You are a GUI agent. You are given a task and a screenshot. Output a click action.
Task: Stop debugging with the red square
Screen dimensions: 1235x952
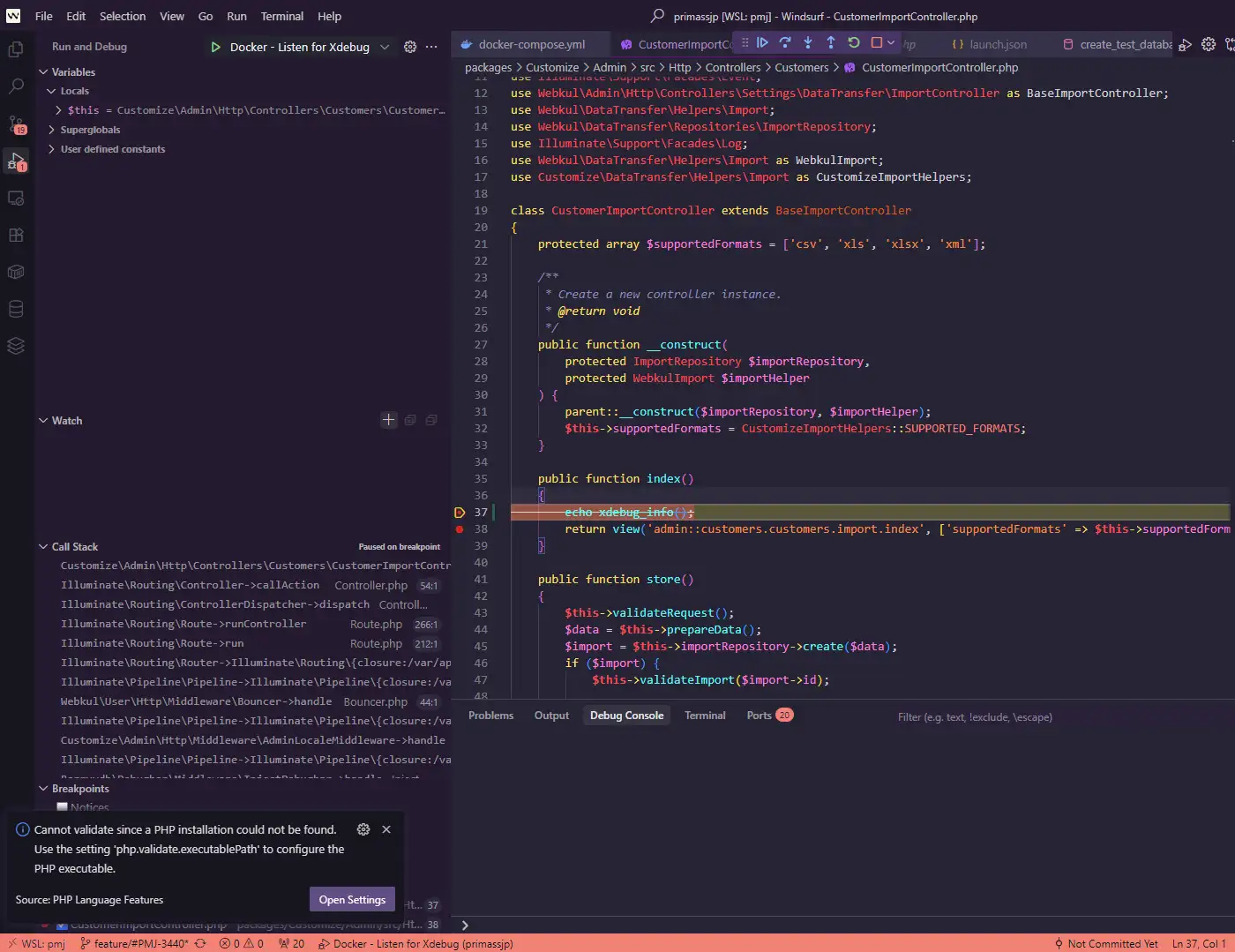coord(877,42)
